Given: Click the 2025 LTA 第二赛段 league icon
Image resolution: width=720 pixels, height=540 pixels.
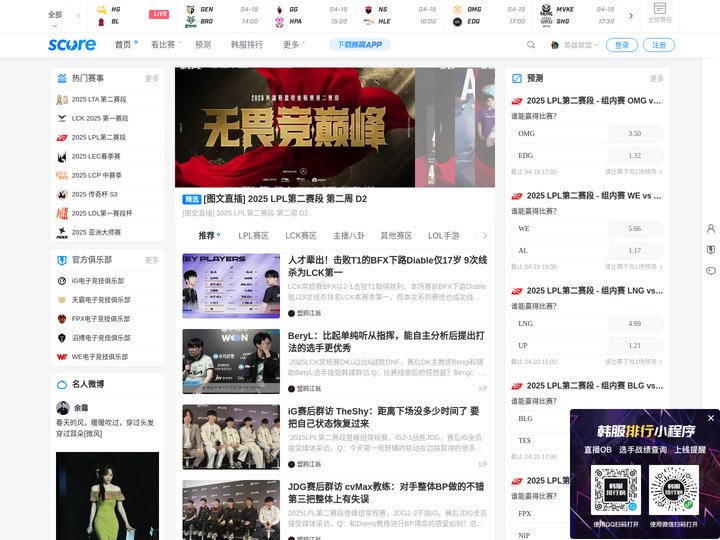Looking at the screenshot, I should tap(62, 99).
